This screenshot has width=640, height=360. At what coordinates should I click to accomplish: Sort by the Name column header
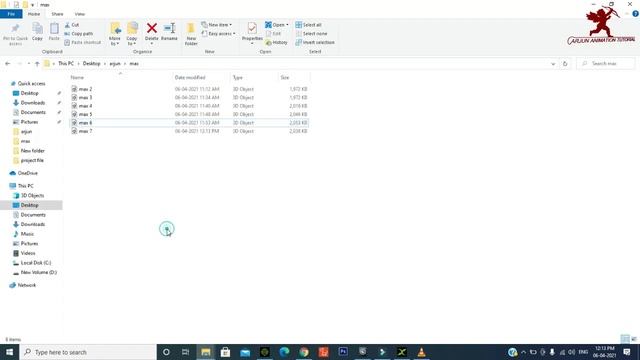(77, 77)
